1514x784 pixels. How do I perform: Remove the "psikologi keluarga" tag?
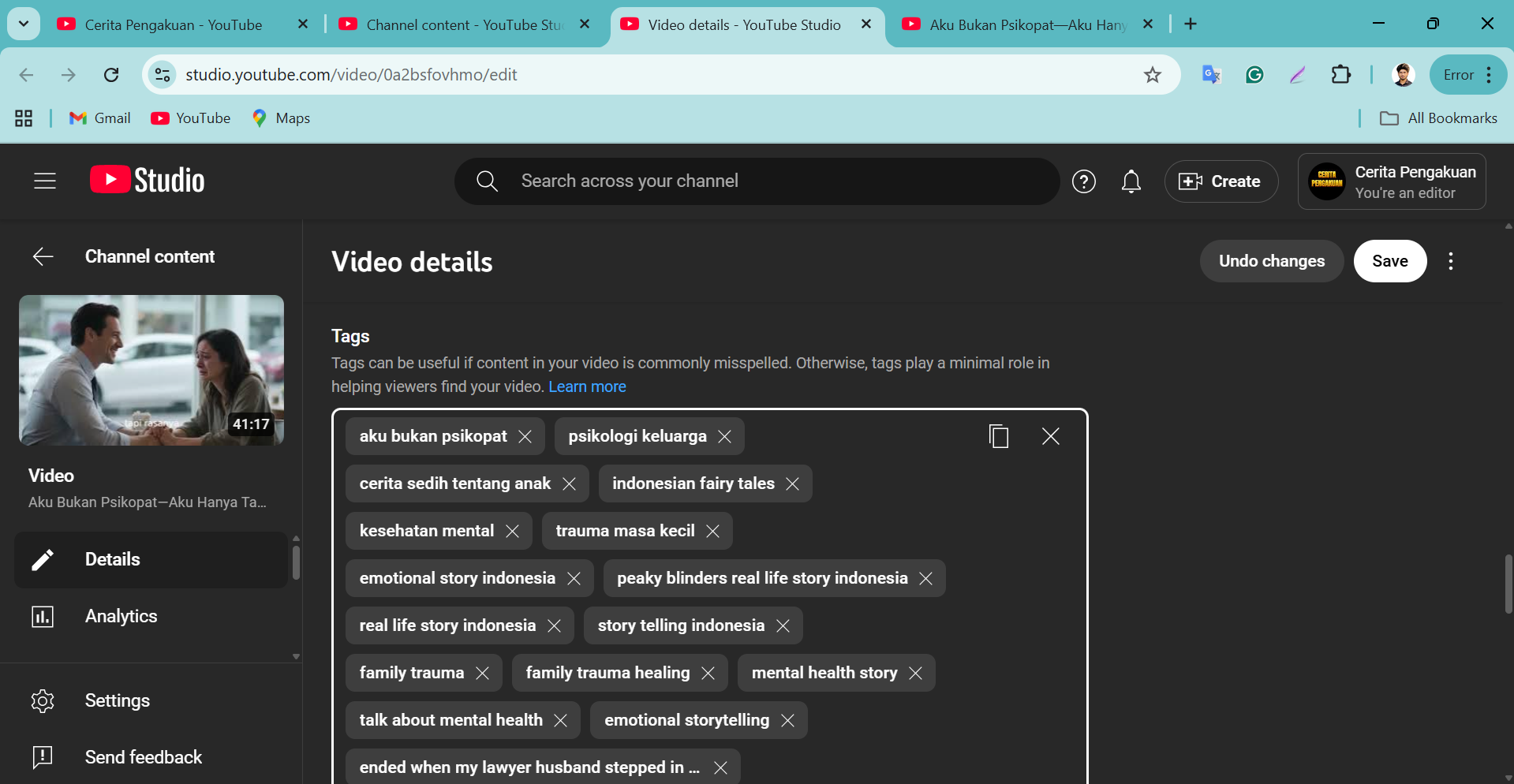point(725,436)
